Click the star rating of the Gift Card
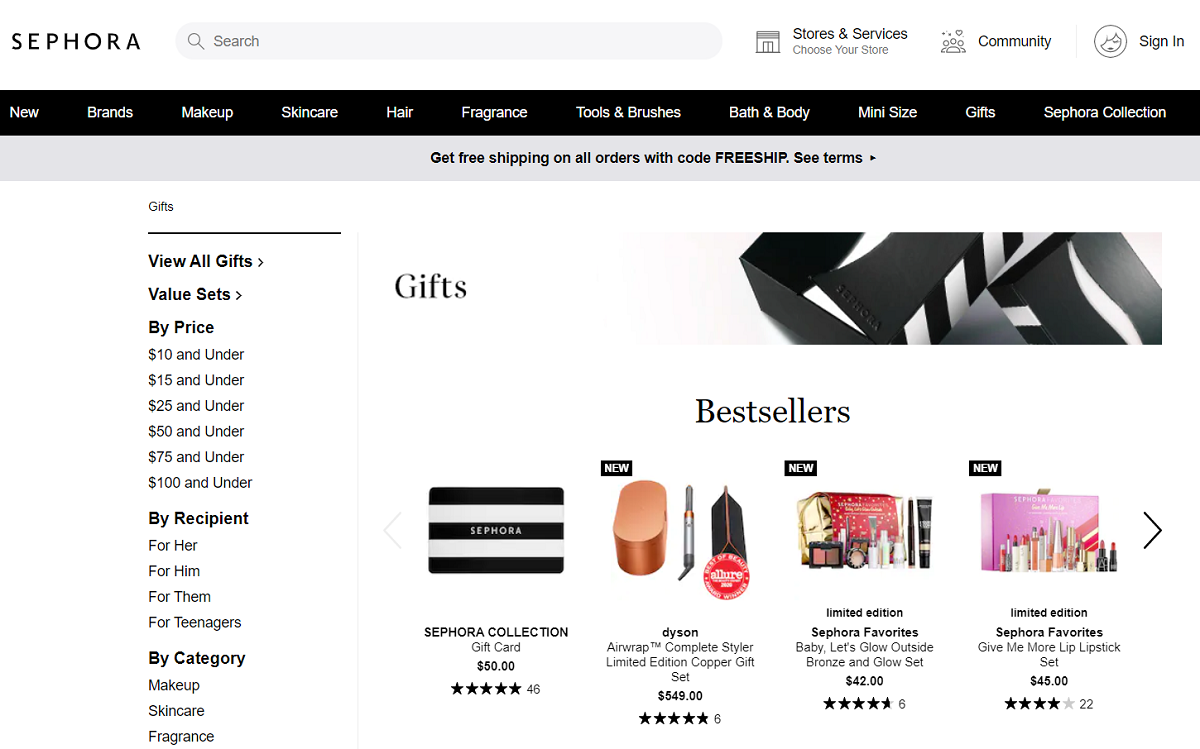 point(486,689)
